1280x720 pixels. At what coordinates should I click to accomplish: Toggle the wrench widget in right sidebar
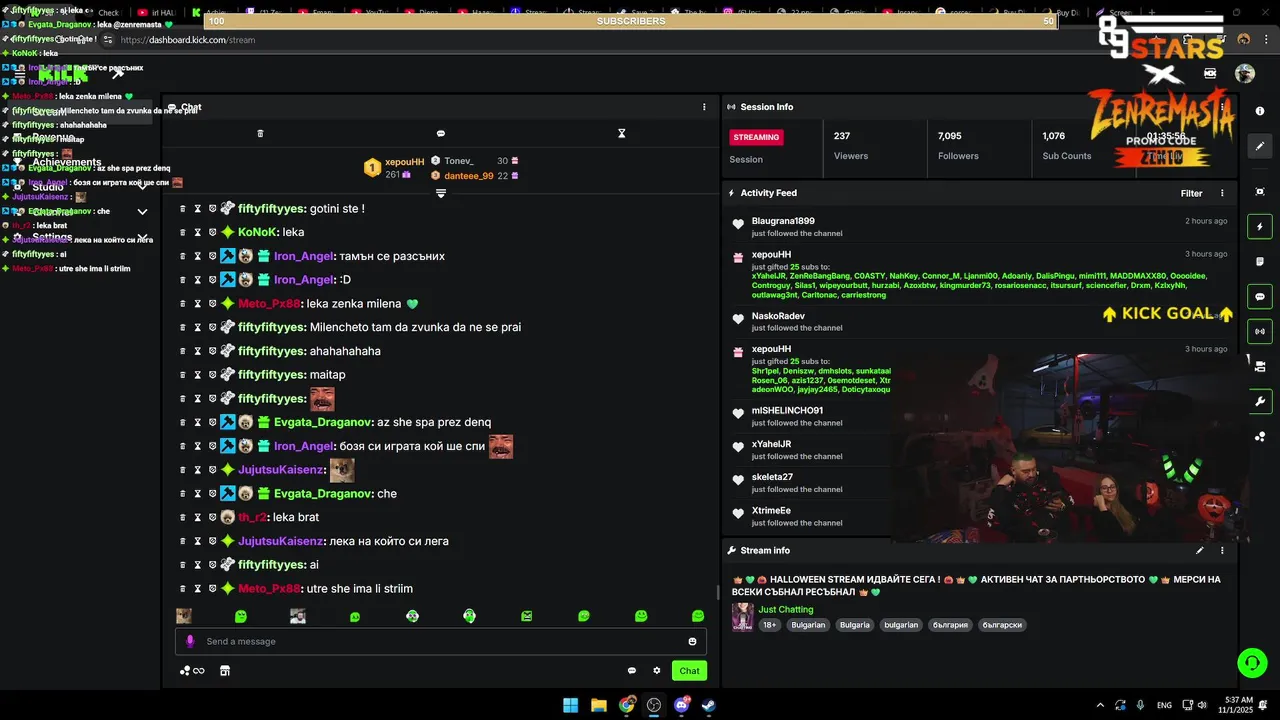pos(1260,401)
